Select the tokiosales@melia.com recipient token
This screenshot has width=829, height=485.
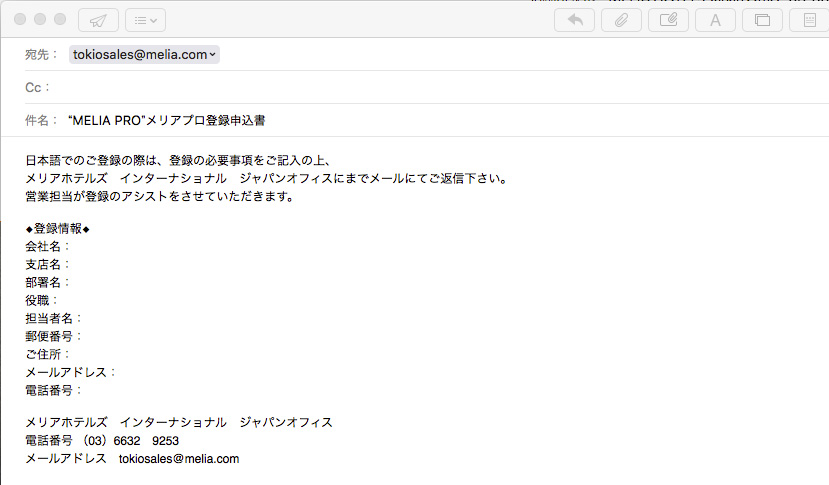(138, 55)
